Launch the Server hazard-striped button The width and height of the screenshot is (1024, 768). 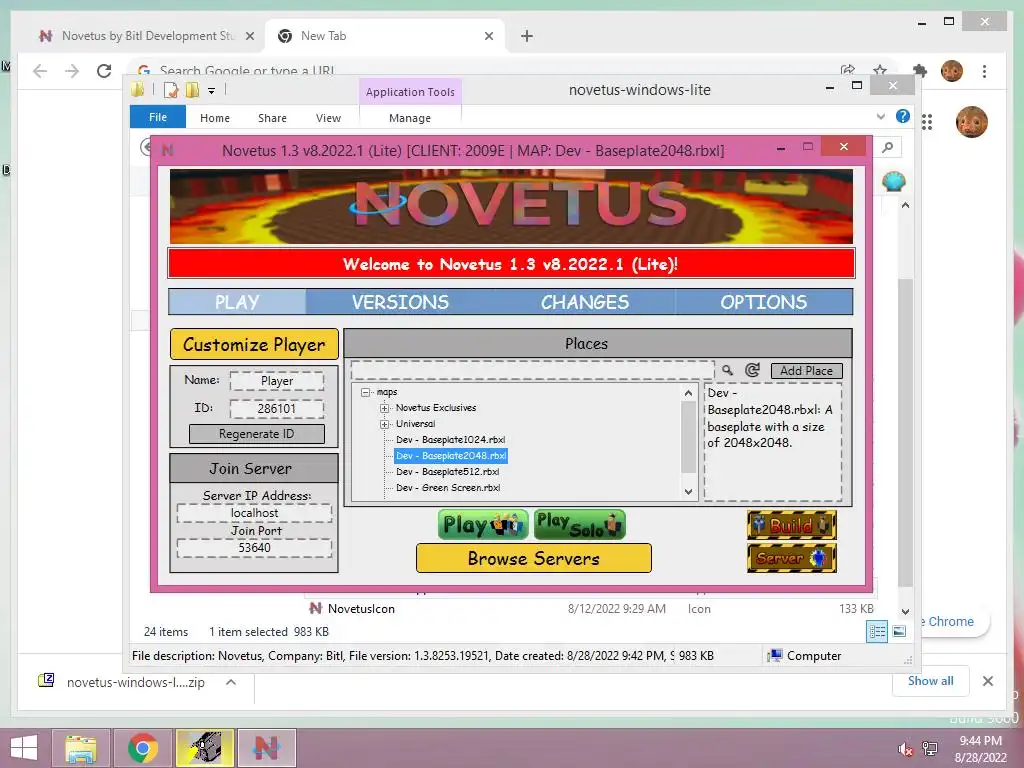[792, 558]
